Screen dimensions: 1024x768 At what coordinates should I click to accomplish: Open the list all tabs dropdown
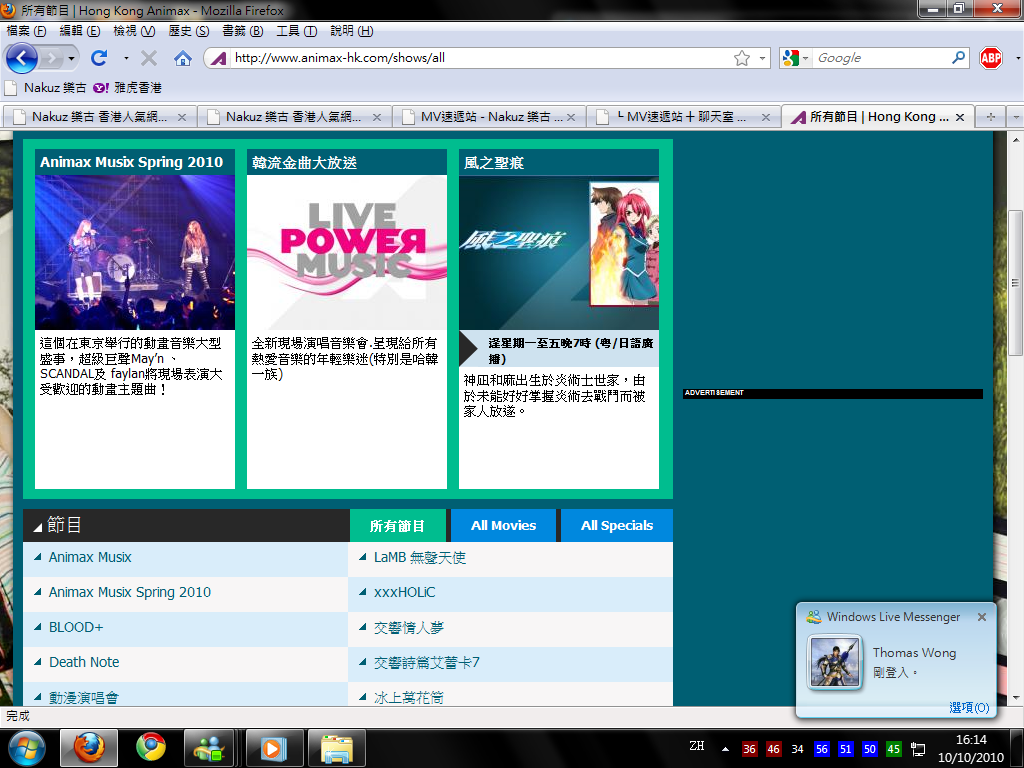tap(1016, 117)
